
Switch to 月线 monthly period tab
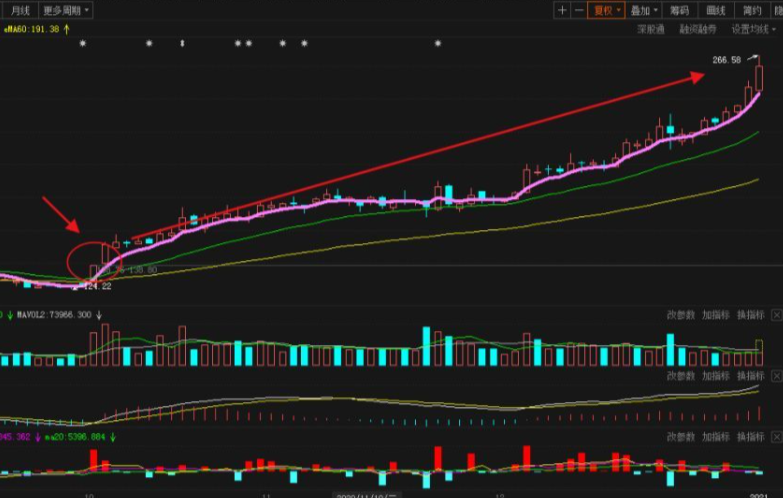(20, 10)
